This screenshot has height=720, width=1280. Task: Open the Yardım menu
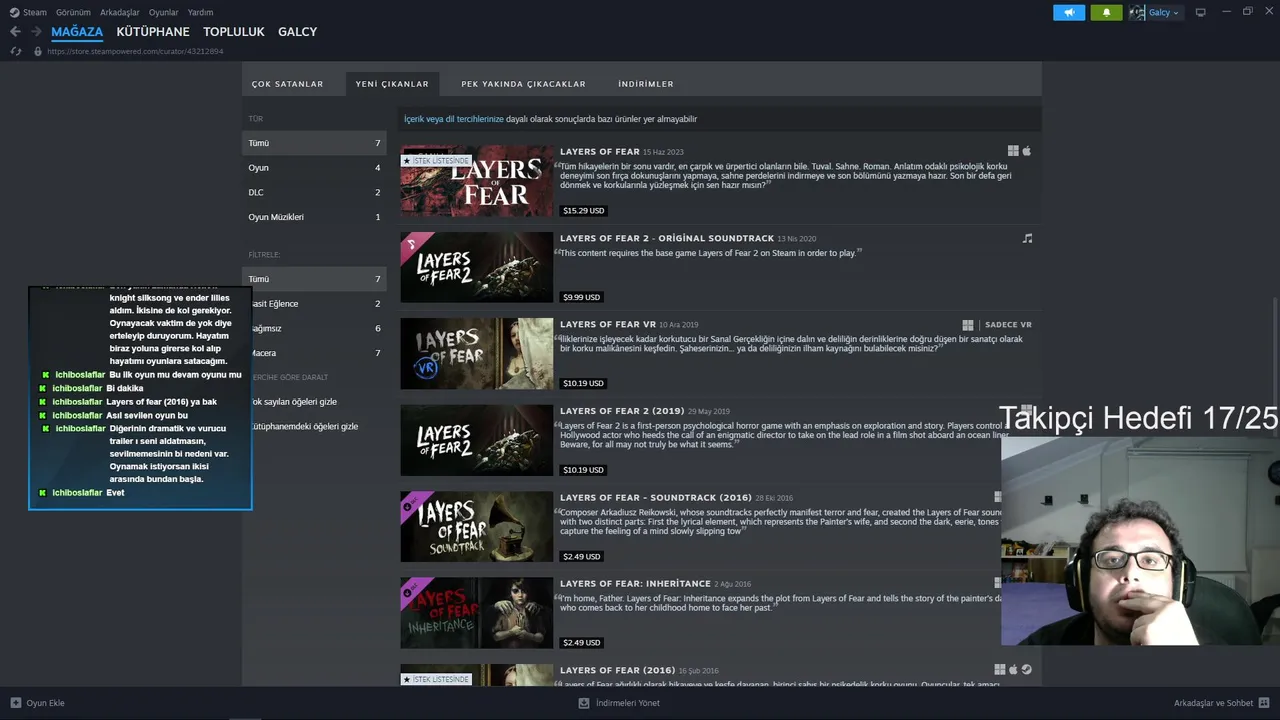(x=201, y=12)
